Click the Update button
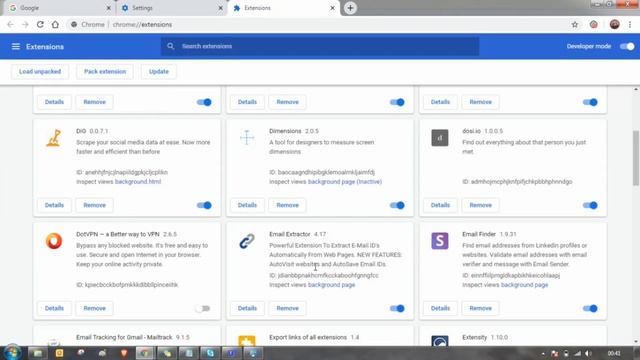This screenshot has width=640, height=360. point(159,71)
